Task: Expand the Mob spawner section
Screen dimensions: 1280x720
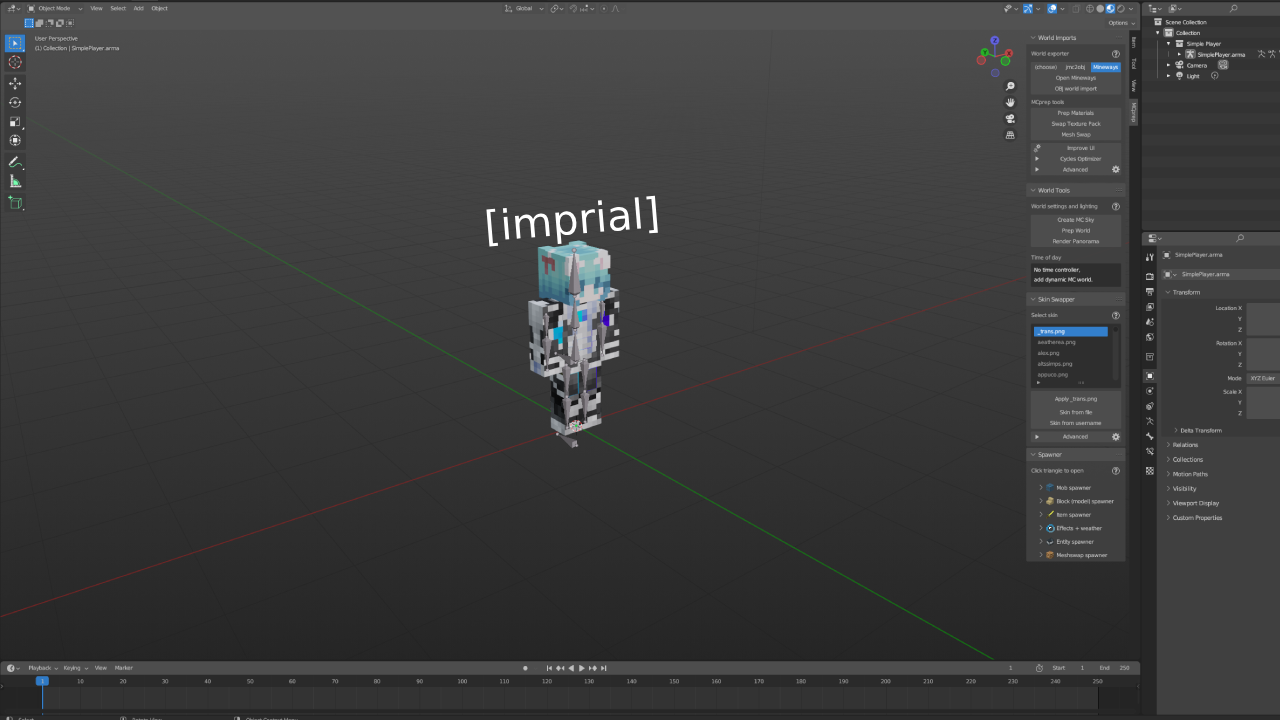Action: 1041,488
